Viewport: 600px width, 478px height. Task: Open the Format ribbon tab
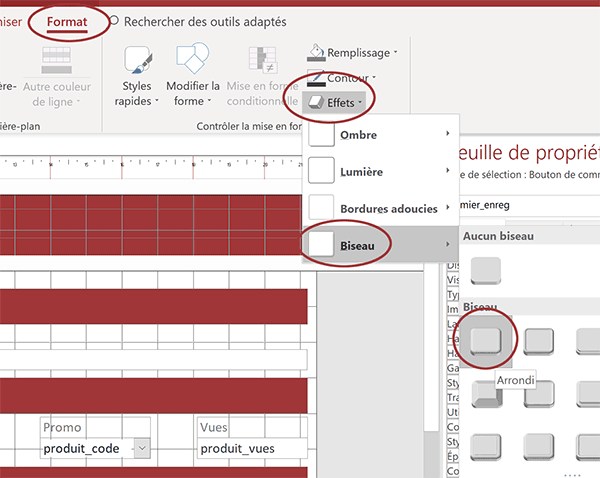coord(67,22)
